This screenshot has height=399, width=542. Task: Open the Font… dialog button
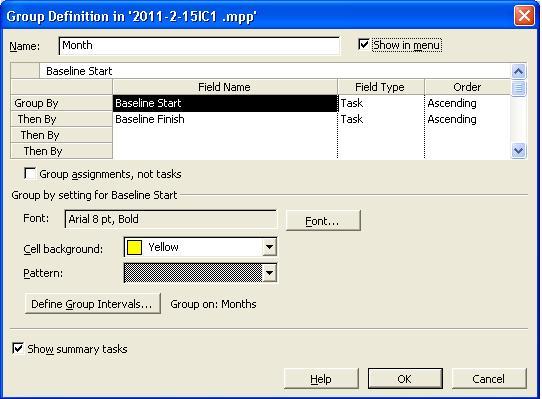pos(323,220)
